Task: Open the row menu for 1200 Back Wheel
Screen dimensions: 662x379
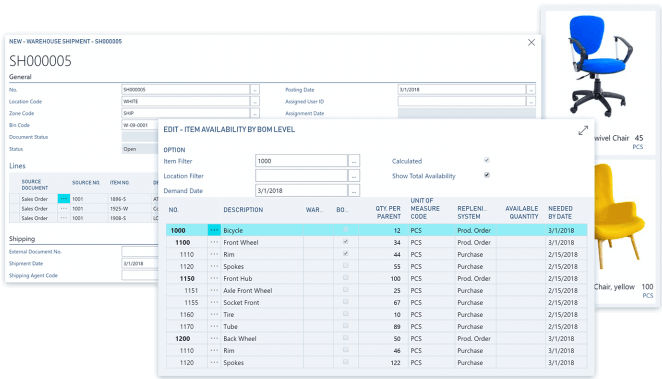Action: coord(214,338)
